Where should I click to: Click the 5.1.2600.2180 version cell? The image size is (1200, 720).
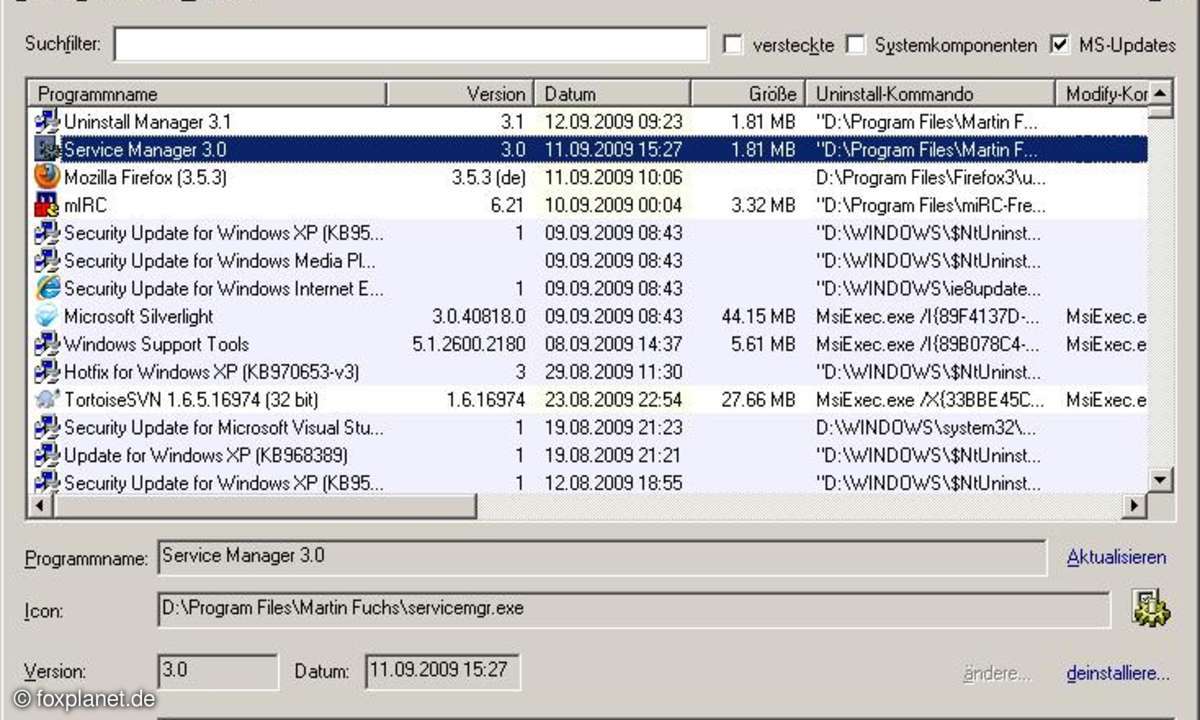tap(469, 345)
